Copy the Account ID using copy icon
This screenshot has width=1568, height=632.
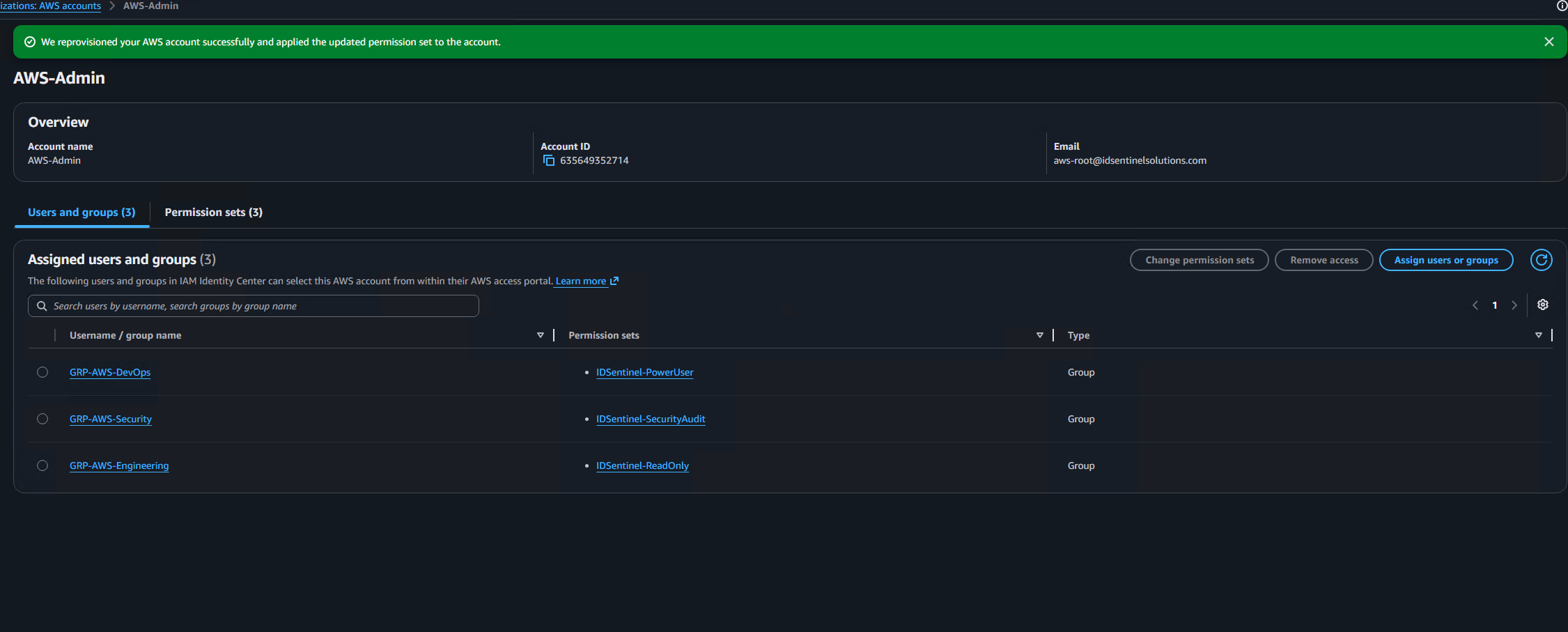(549, 160)
